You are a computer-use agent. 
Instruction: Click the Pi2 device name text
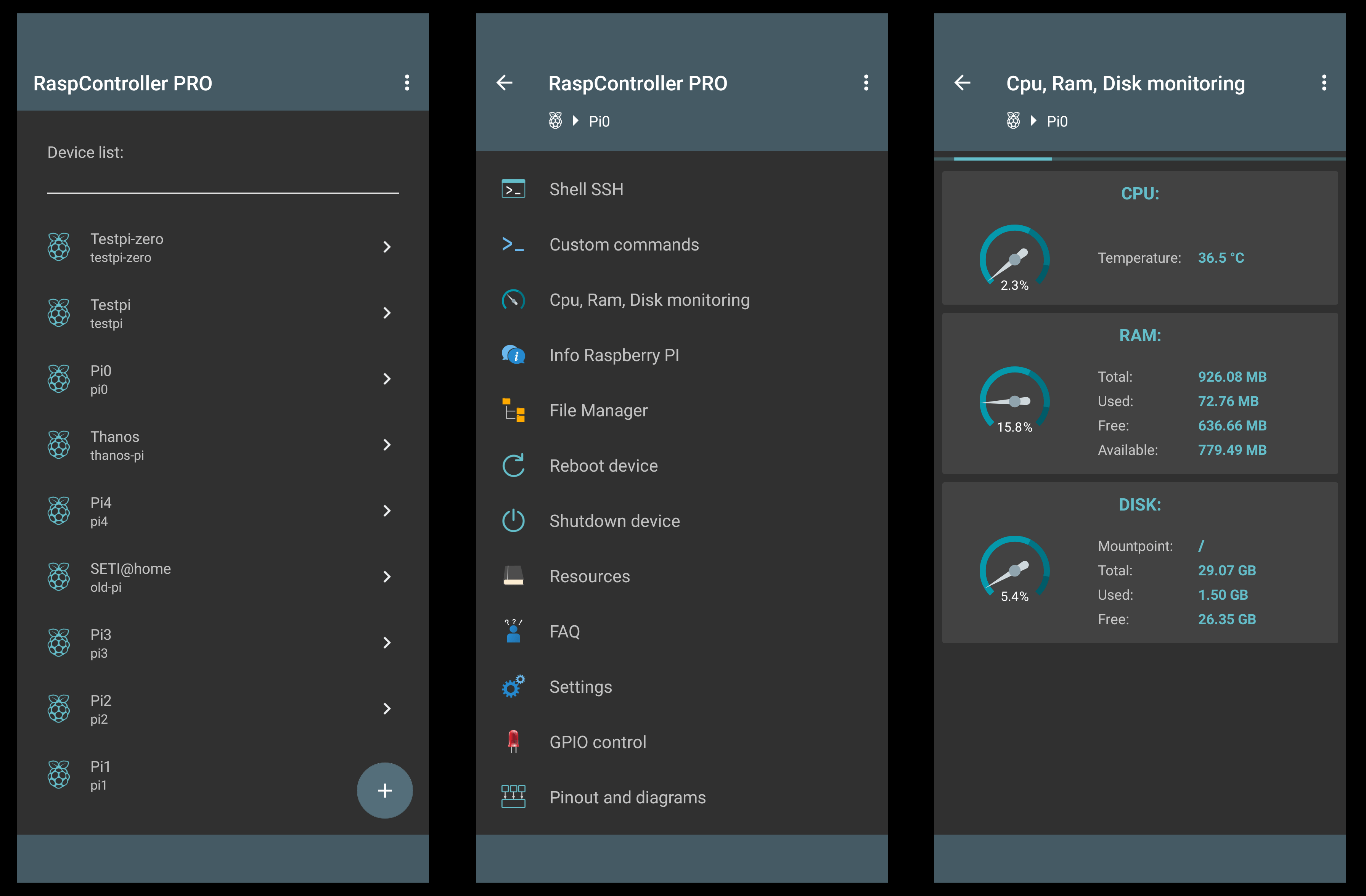coord(101,701)
